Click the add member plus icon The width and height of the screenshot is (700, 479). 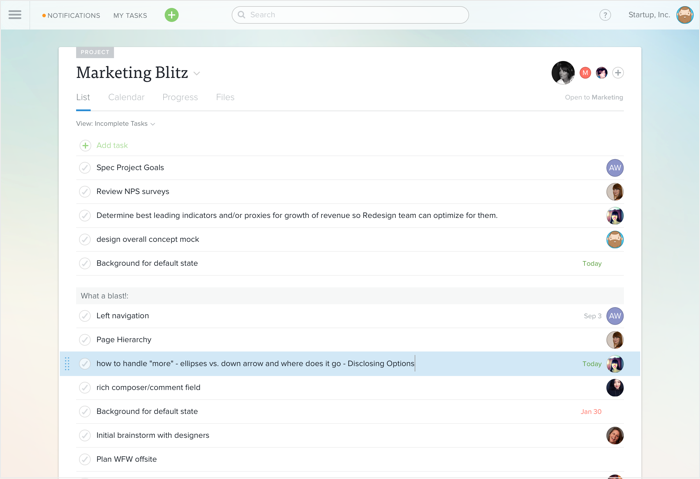click(618, 73)
